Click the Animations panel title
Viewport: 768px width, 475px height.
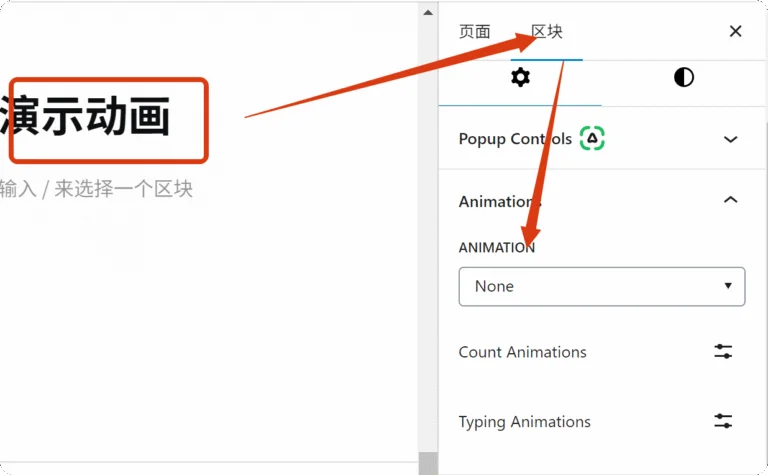(498, 201)
